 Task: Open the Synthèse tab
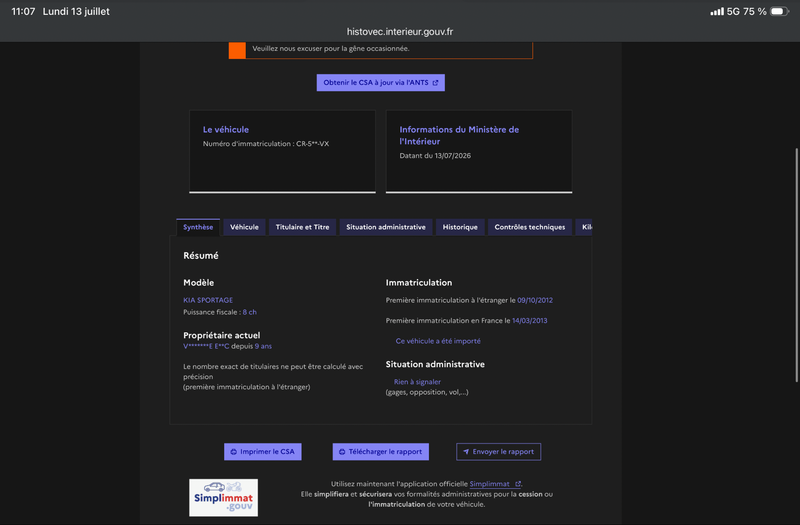pyautogui.click(x=198, y=227)
